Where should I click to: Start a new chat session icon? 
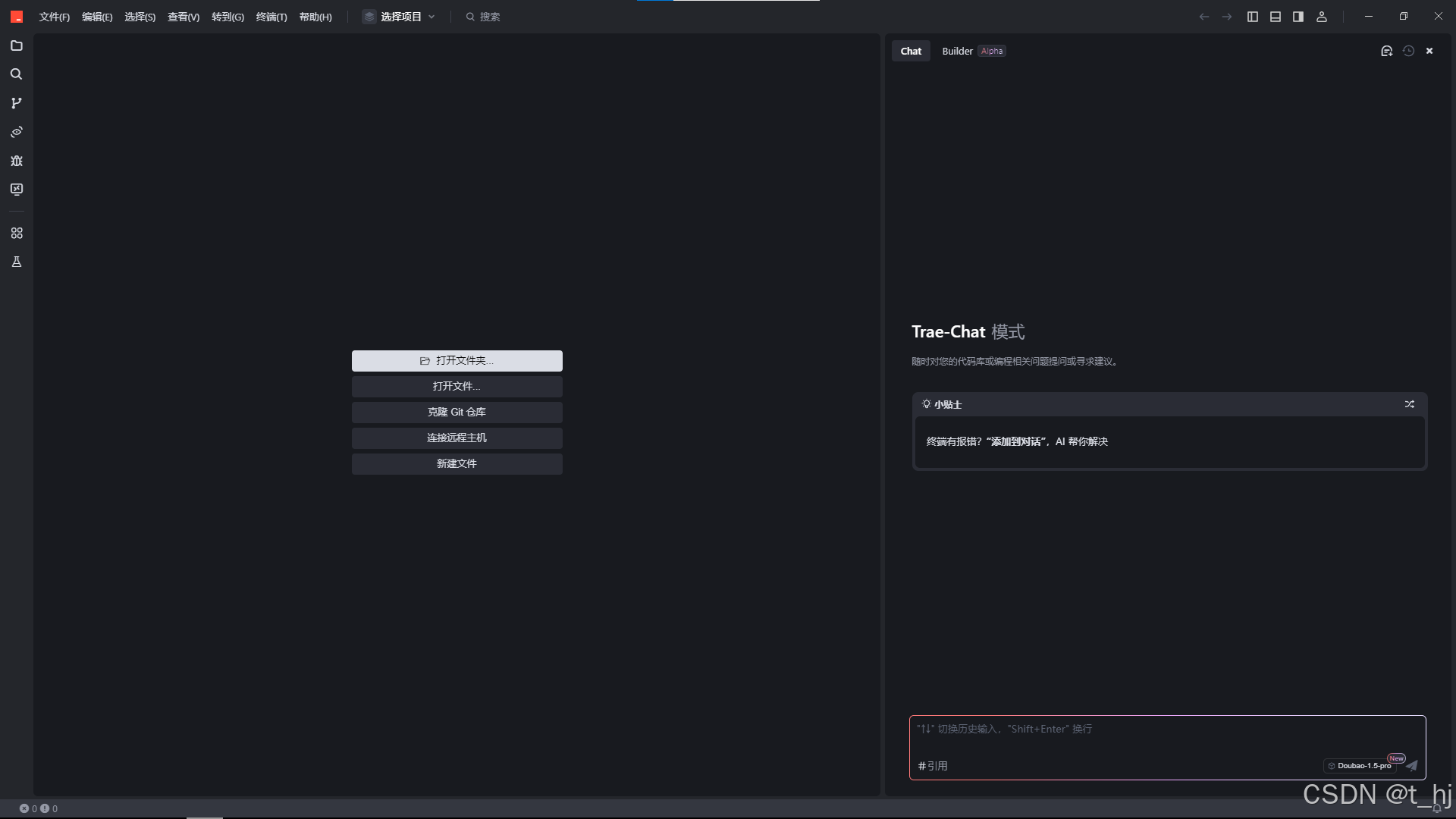click(1386, 51)
